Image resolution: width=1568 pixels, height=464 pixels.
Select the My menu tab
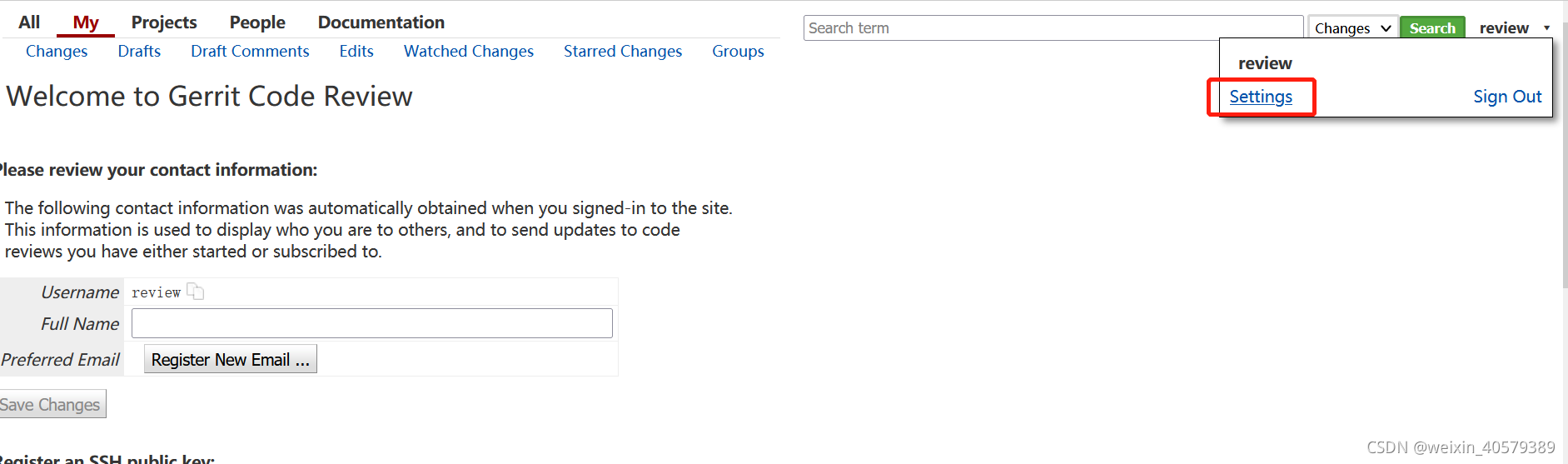click(86, 22)
